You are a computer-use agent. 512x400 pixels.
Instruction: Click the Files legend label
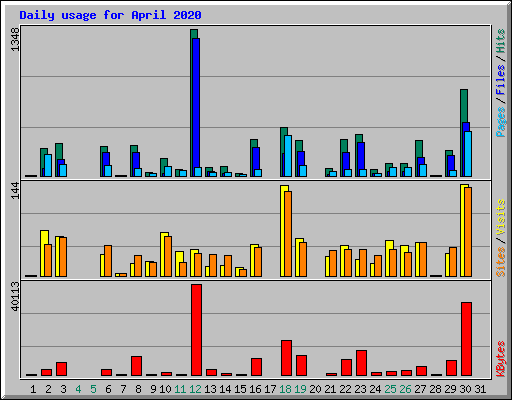coord(501,80)
